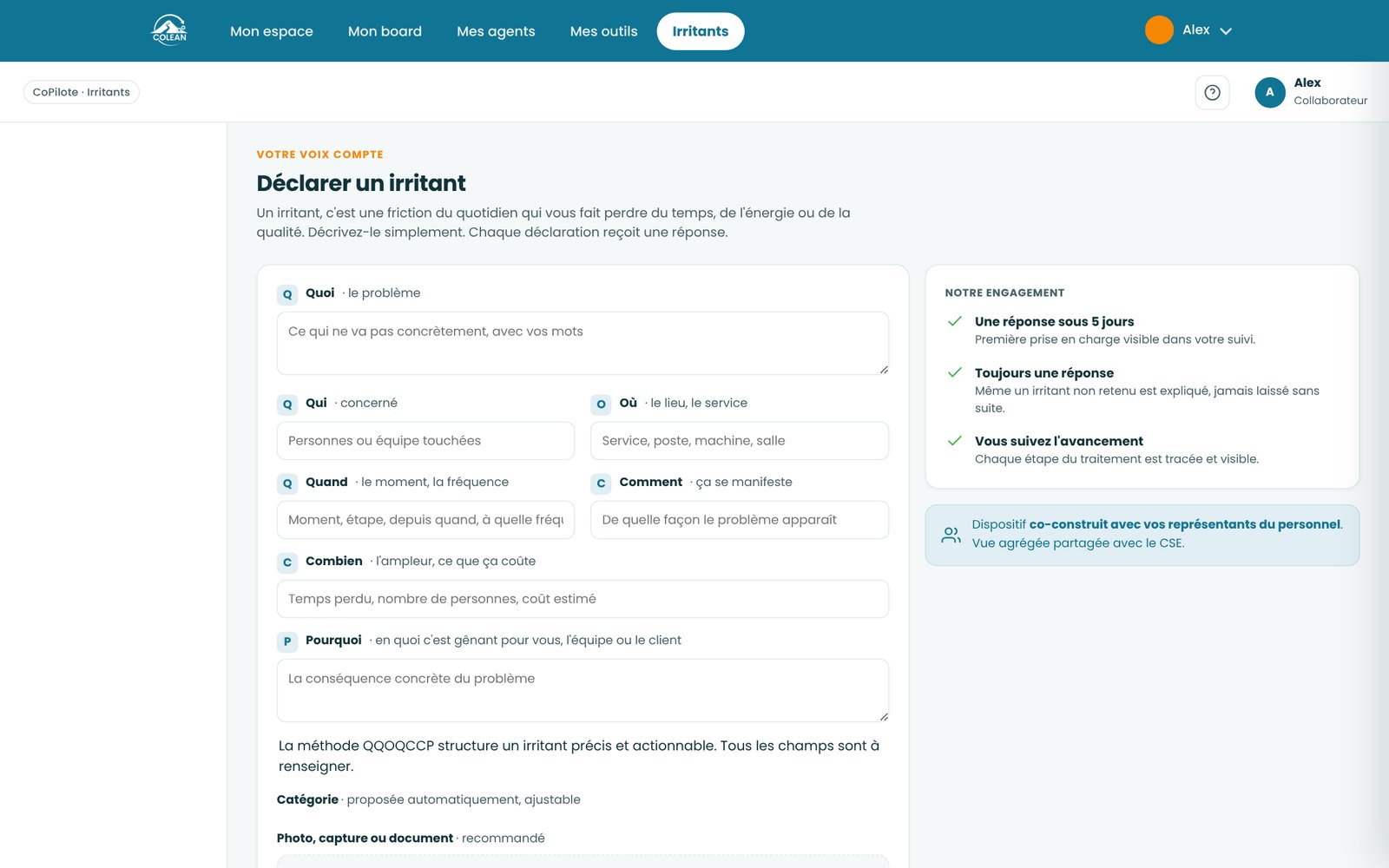Click the 'De quelle façon le problème apparaît' field
The image size is (1389, 868).
[740, 520]
